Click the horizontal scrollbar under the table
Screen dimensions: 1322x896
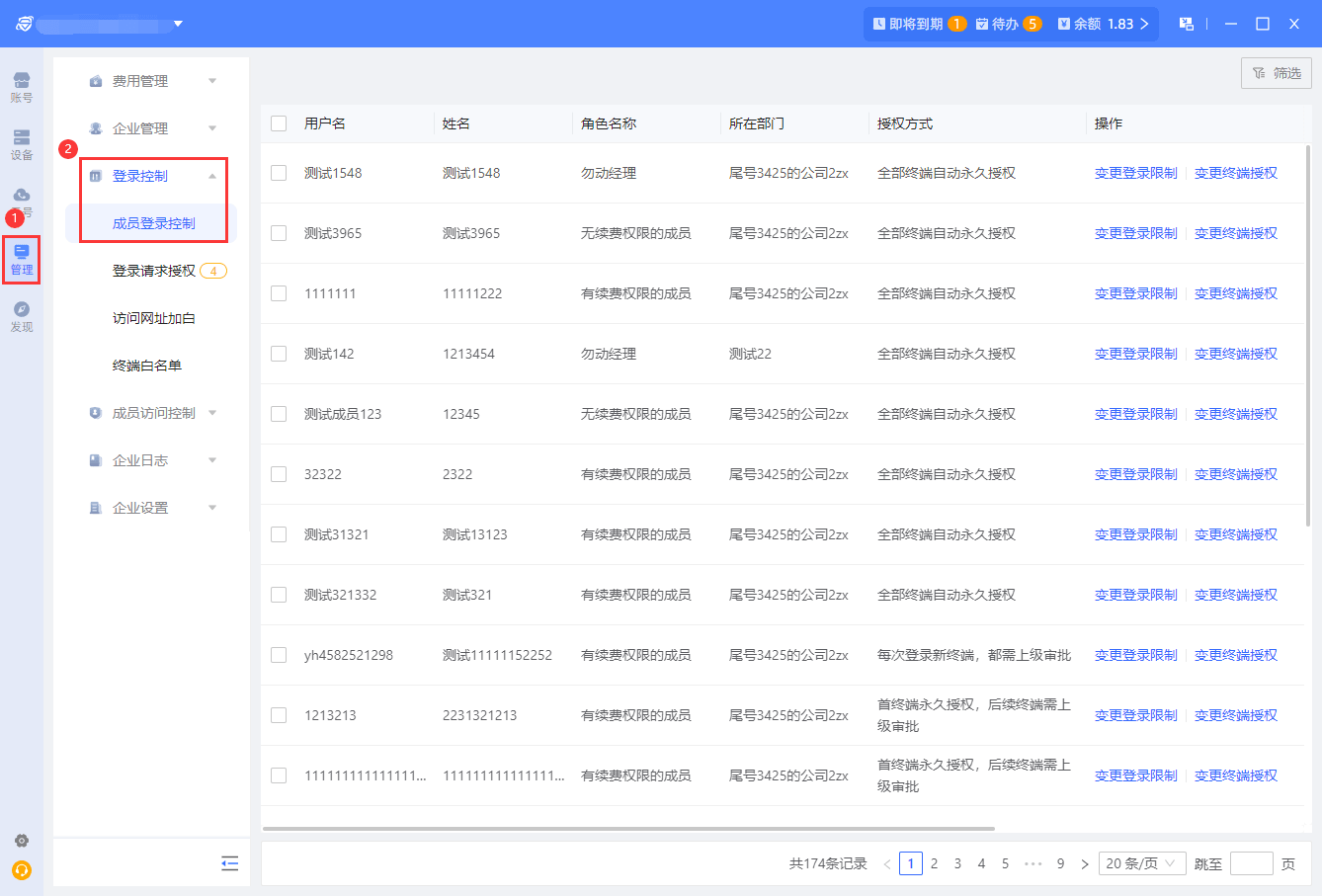628,829
